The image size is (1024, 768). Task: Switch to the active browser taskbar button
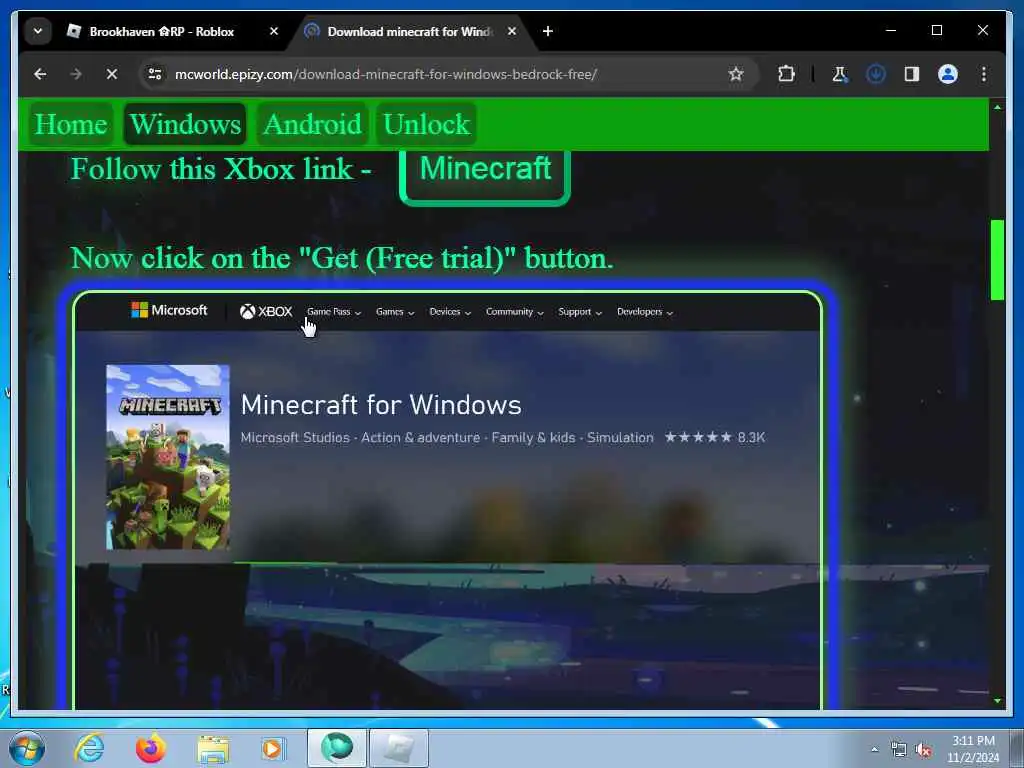pos(336,748)
